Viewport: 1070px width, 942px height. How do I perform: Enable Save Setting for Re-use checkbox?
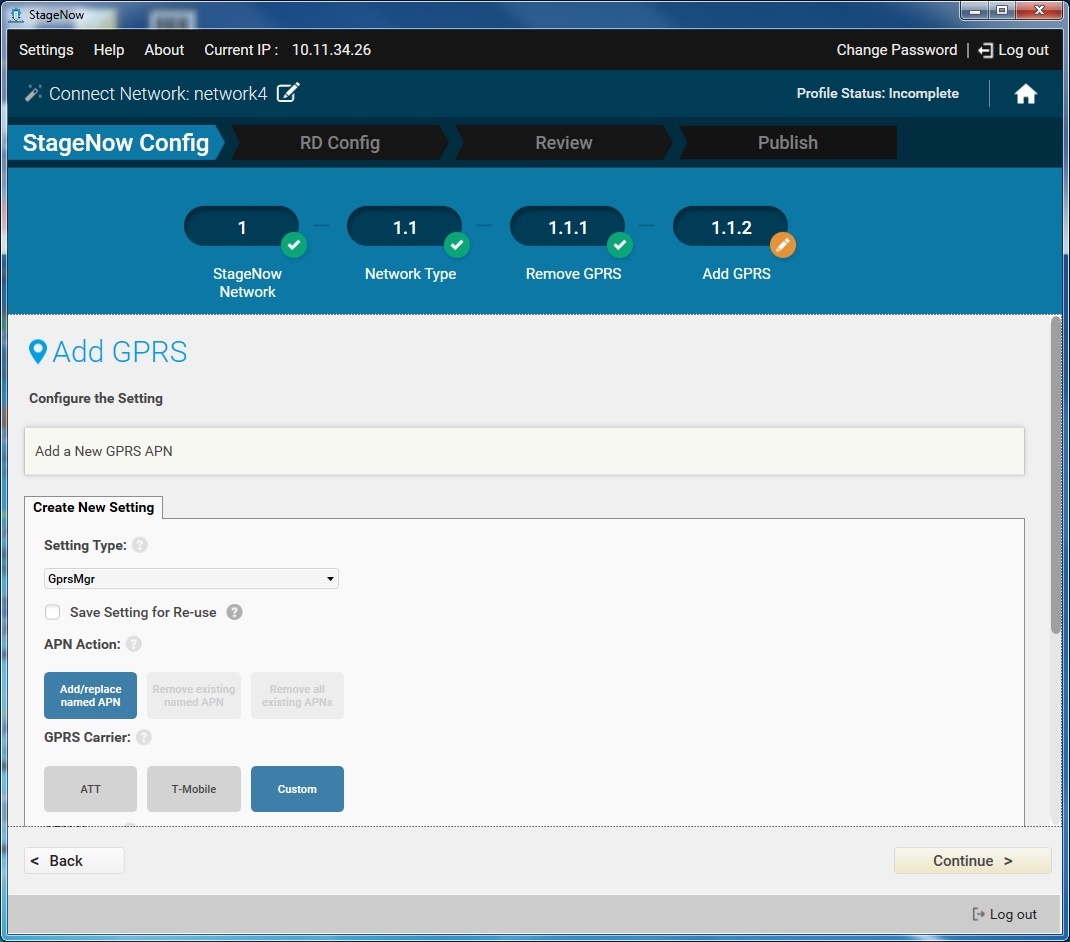point(53,612)
